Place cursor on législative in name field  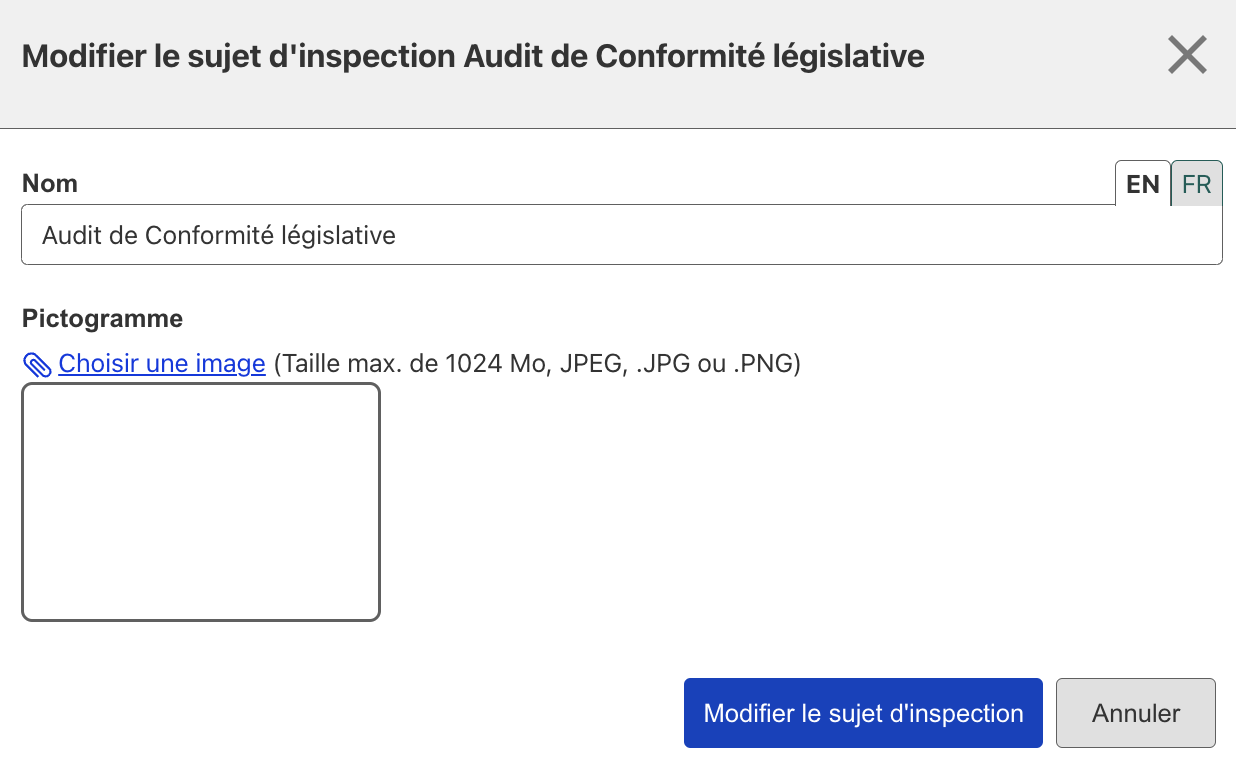338,236
